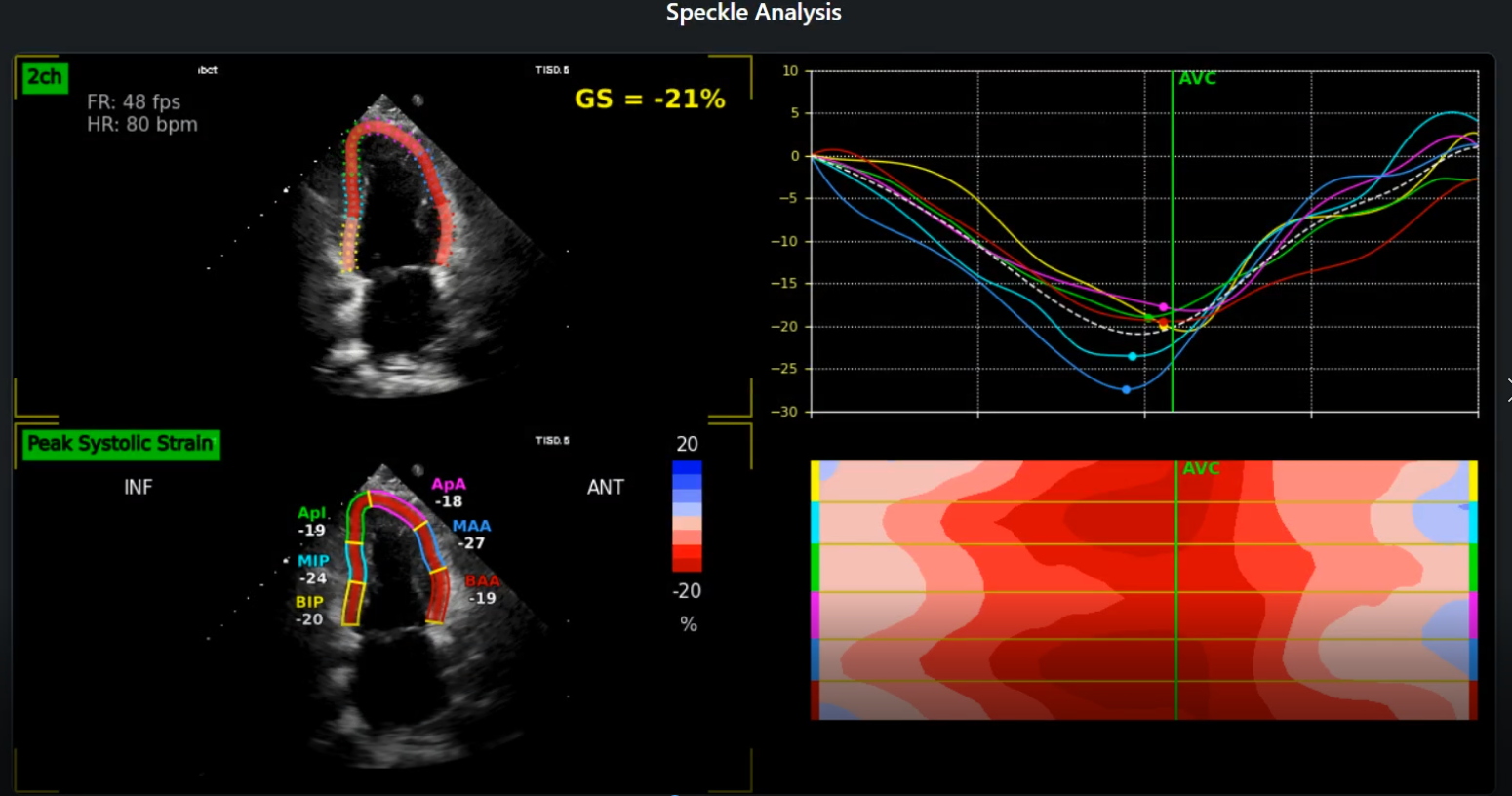Click the strain color scale bar
This screenshot has width=1512, height=796.
[687, 516]
